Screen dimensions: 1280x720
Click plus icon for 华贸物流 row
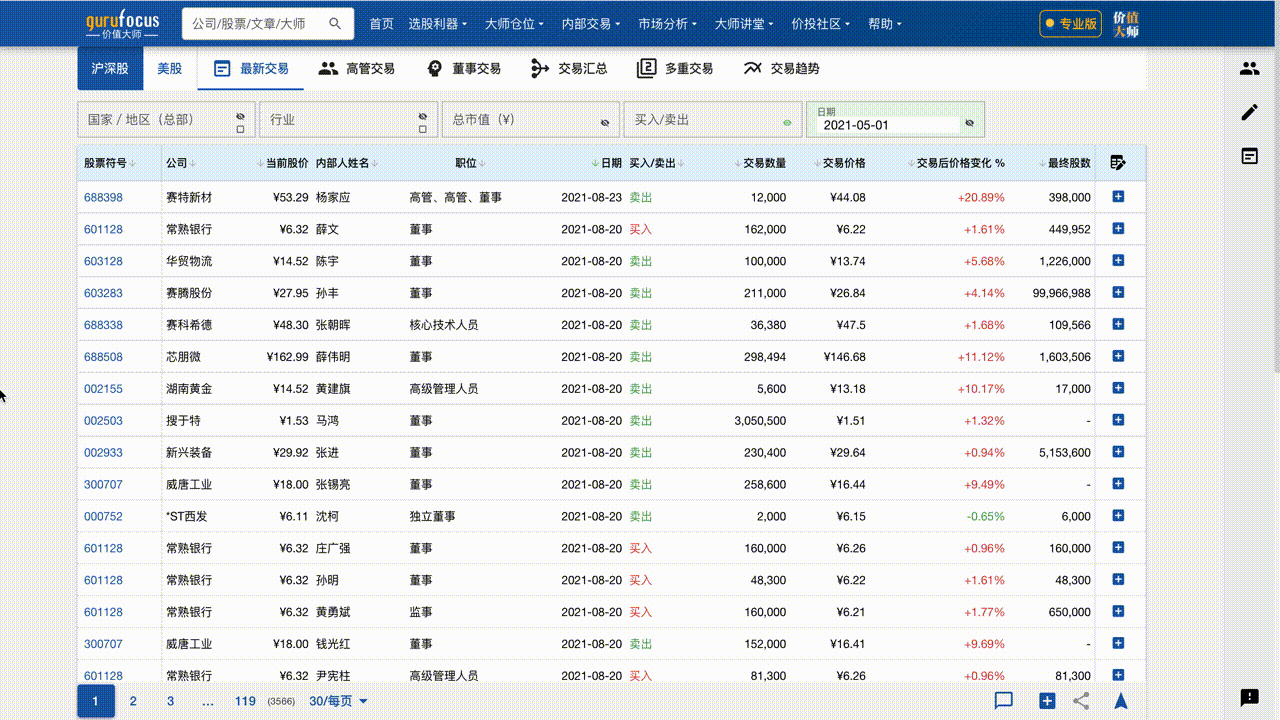pos(1118,261)
